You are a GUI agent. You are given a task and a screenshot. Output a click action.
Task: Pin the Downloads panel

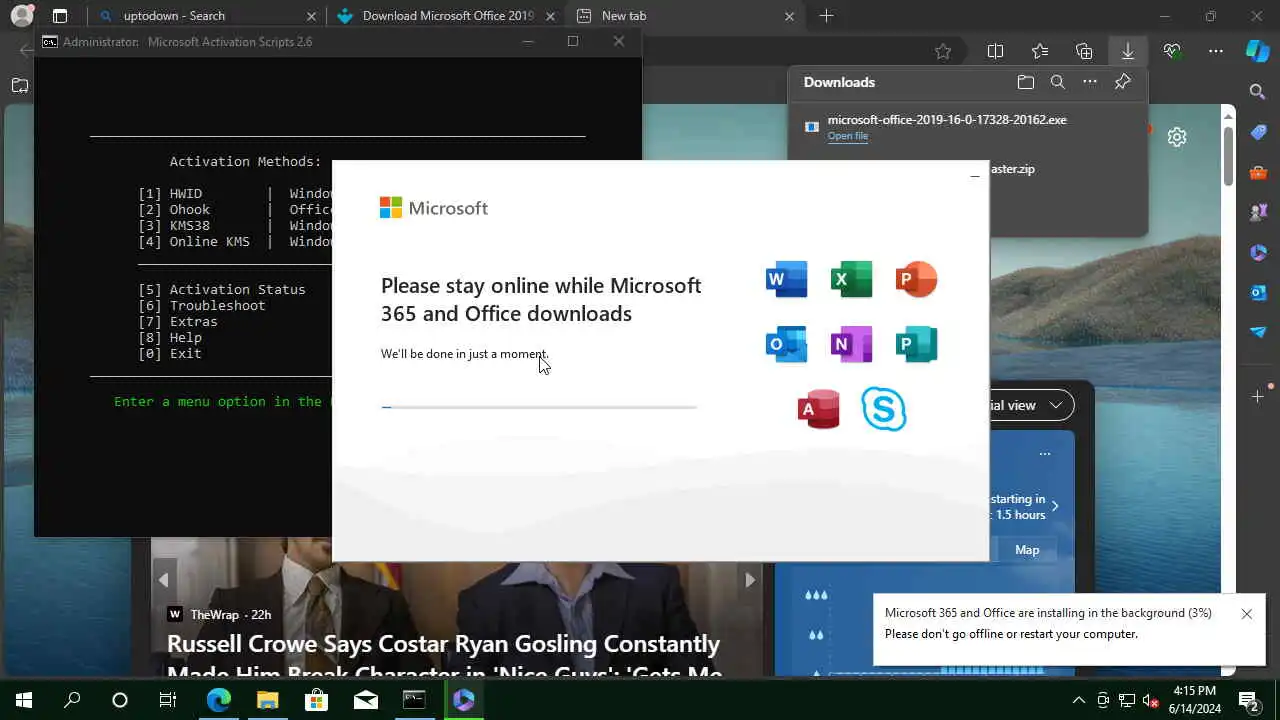click(1122, 82)
